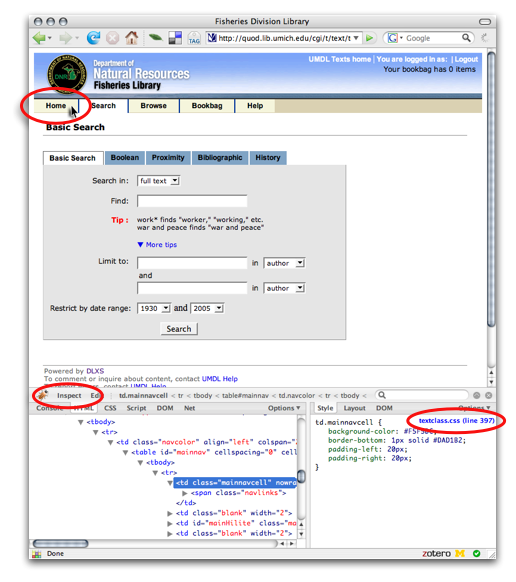Switch to the Boolean search tab
This screenshot has width=516, height=582.
coord(125,158)
